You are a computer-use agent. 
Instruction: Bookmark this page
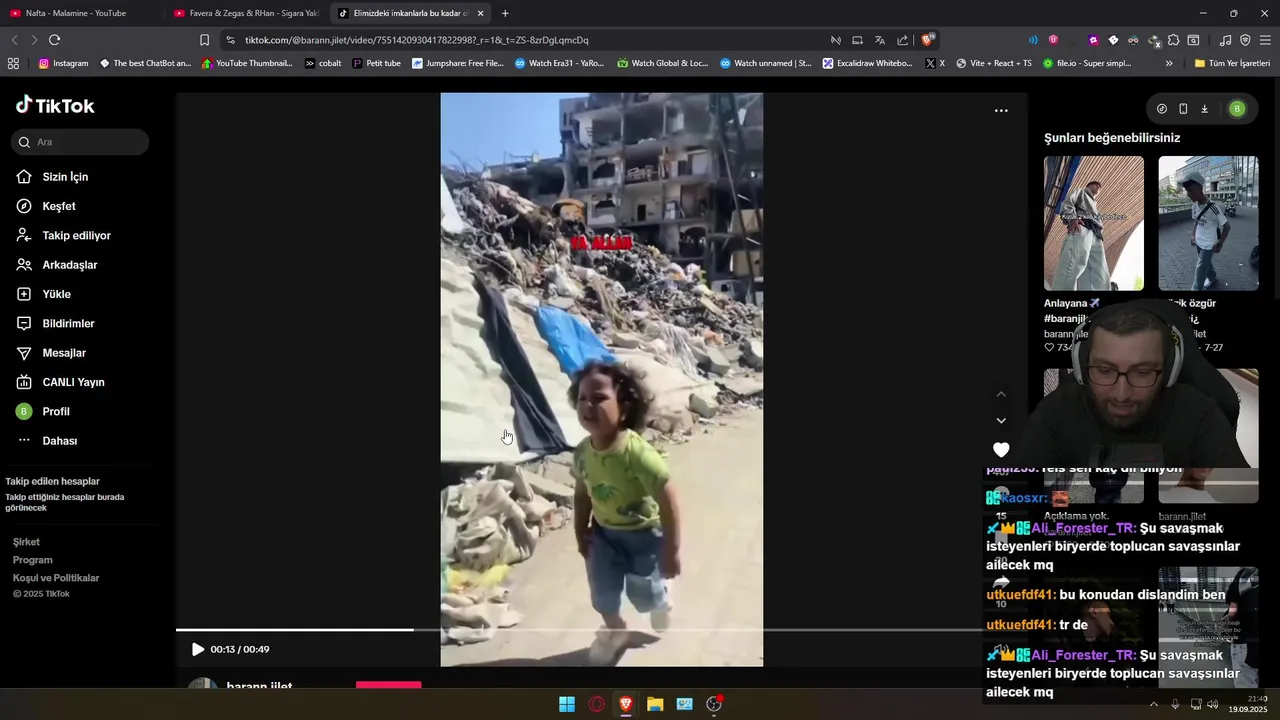(x=204, y=40)
